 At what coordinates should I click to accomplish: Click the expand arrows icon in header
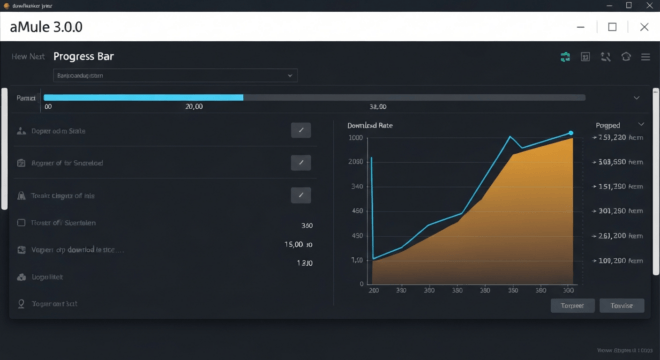click(x=605, y=57)
